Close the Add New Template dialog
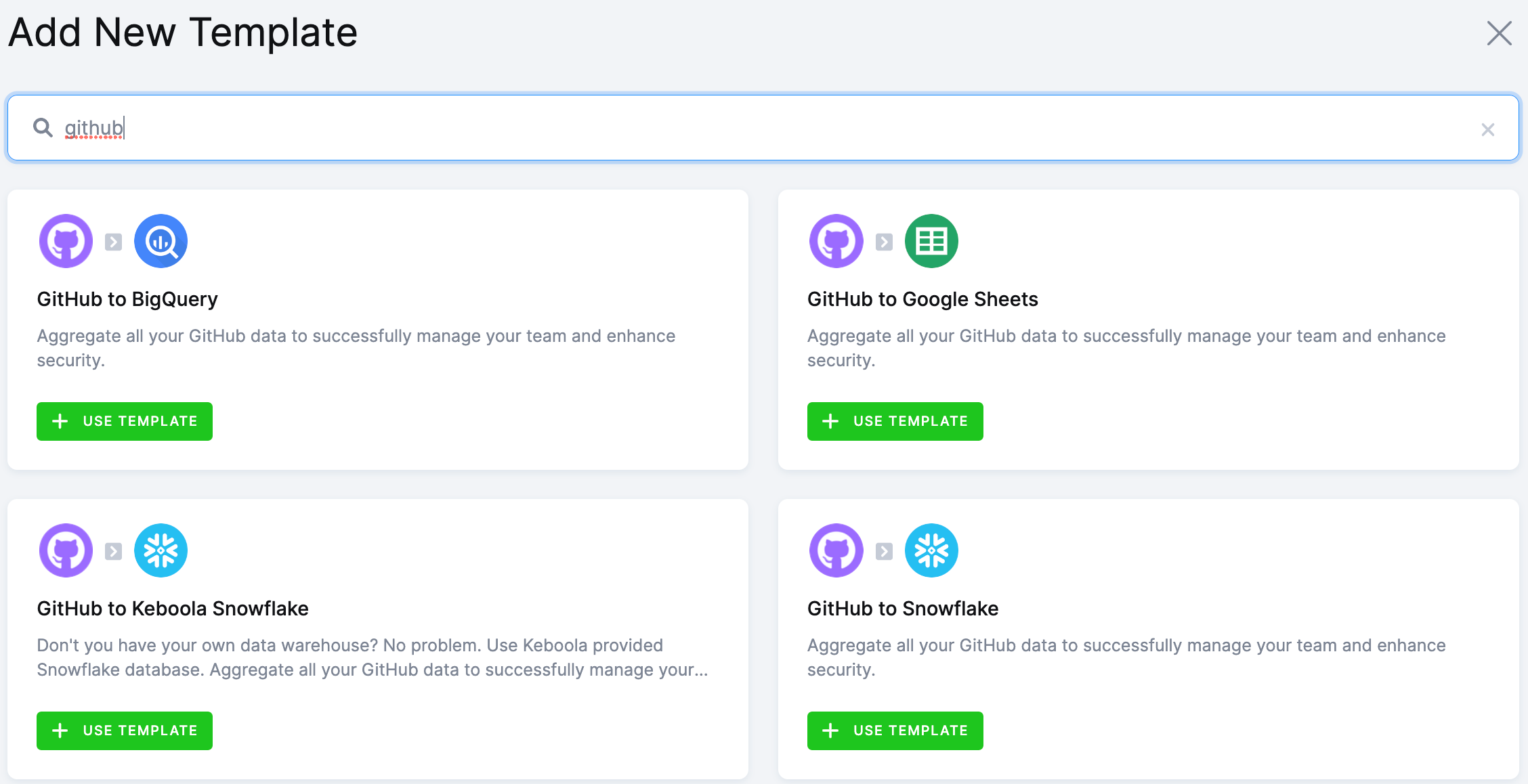Image resolution: width=1528 pixels, height=784 pixels. [1499, 32]
